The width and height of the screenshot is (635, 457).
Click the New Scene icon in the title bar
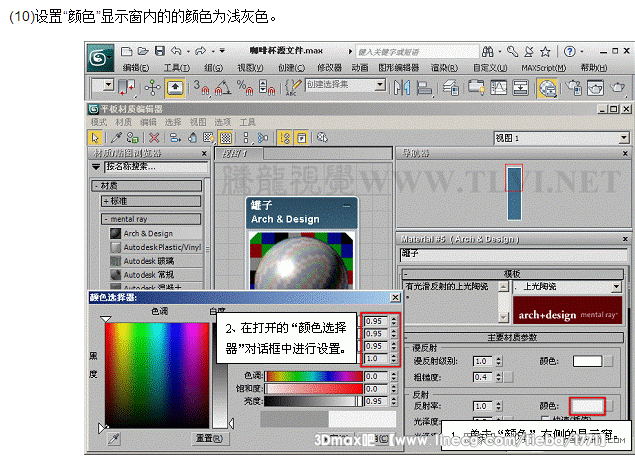[127, 51]
